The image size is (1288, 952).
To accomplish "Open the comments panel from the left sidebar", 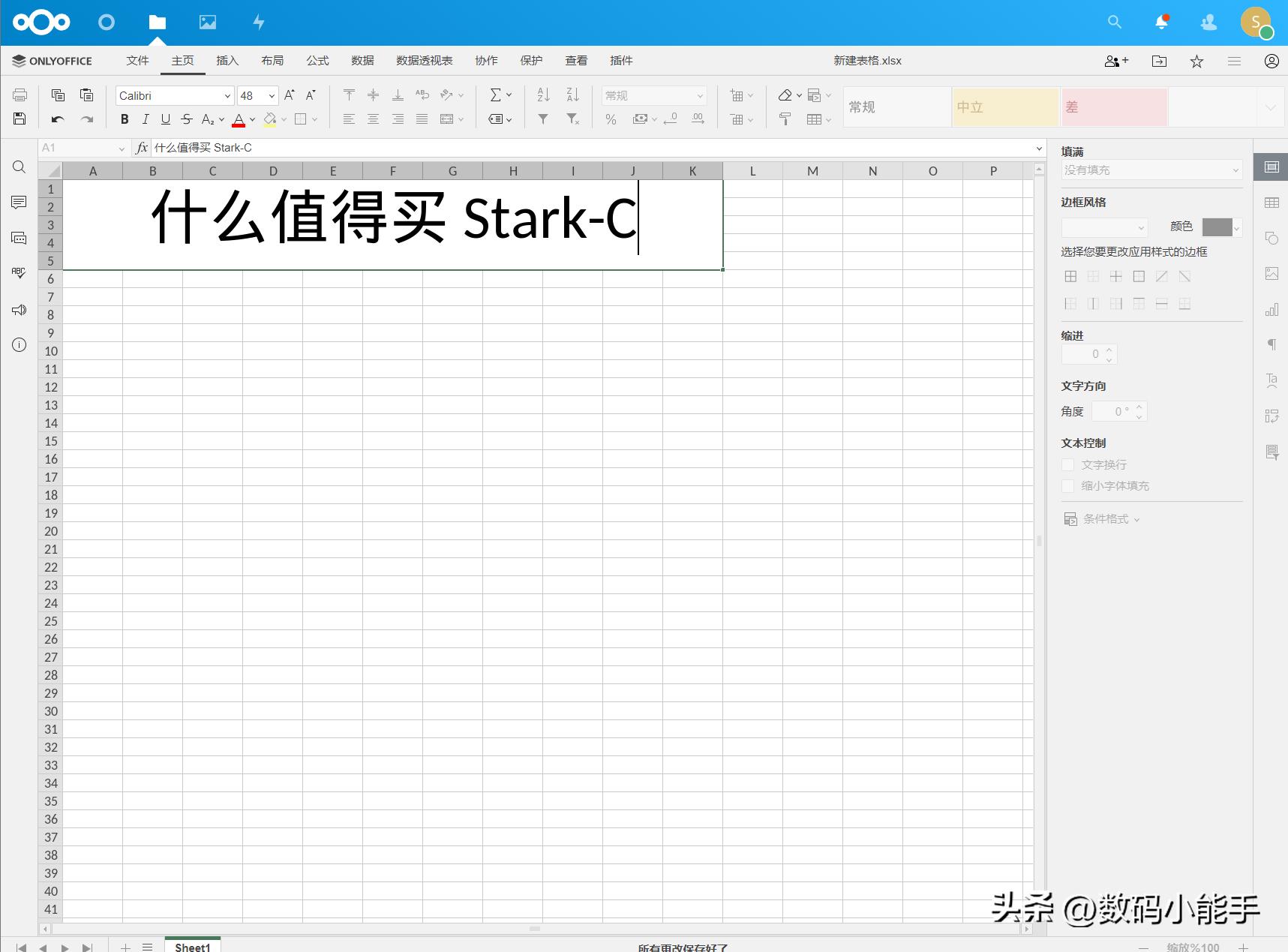I will coord(19,202).
